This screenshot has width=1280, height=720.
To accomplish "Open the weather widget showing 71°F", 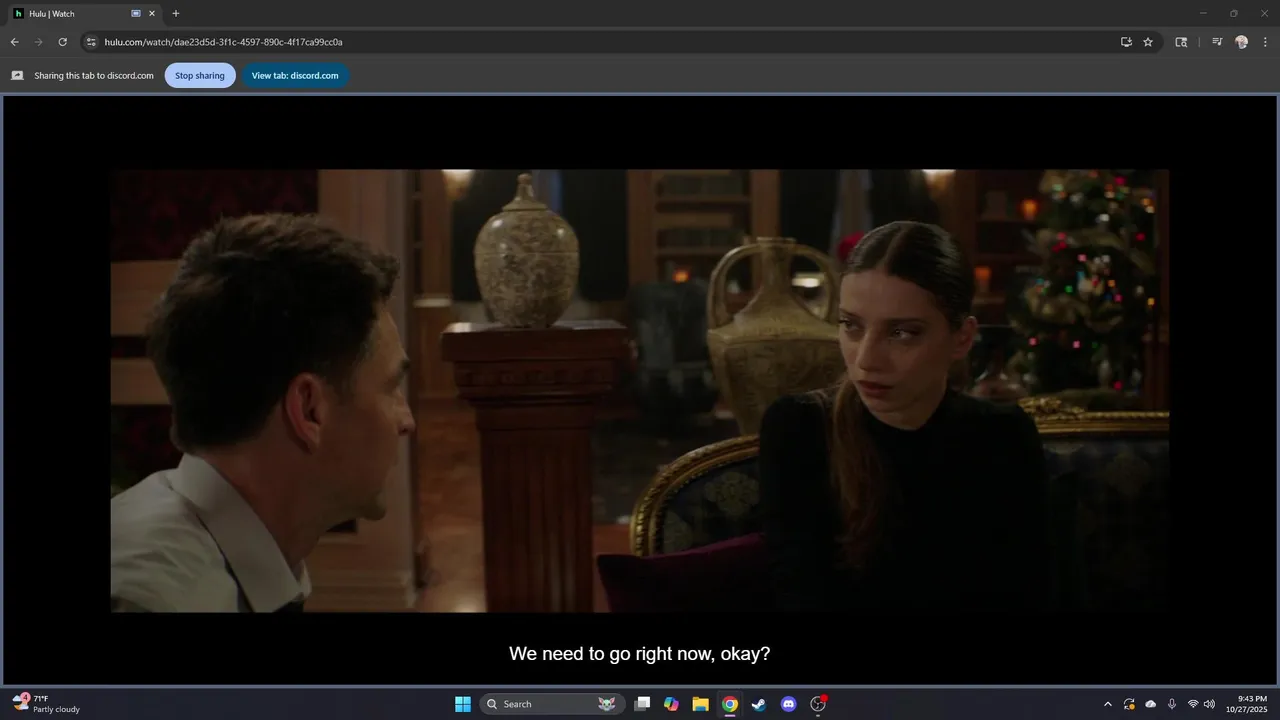I will point(47,704).
